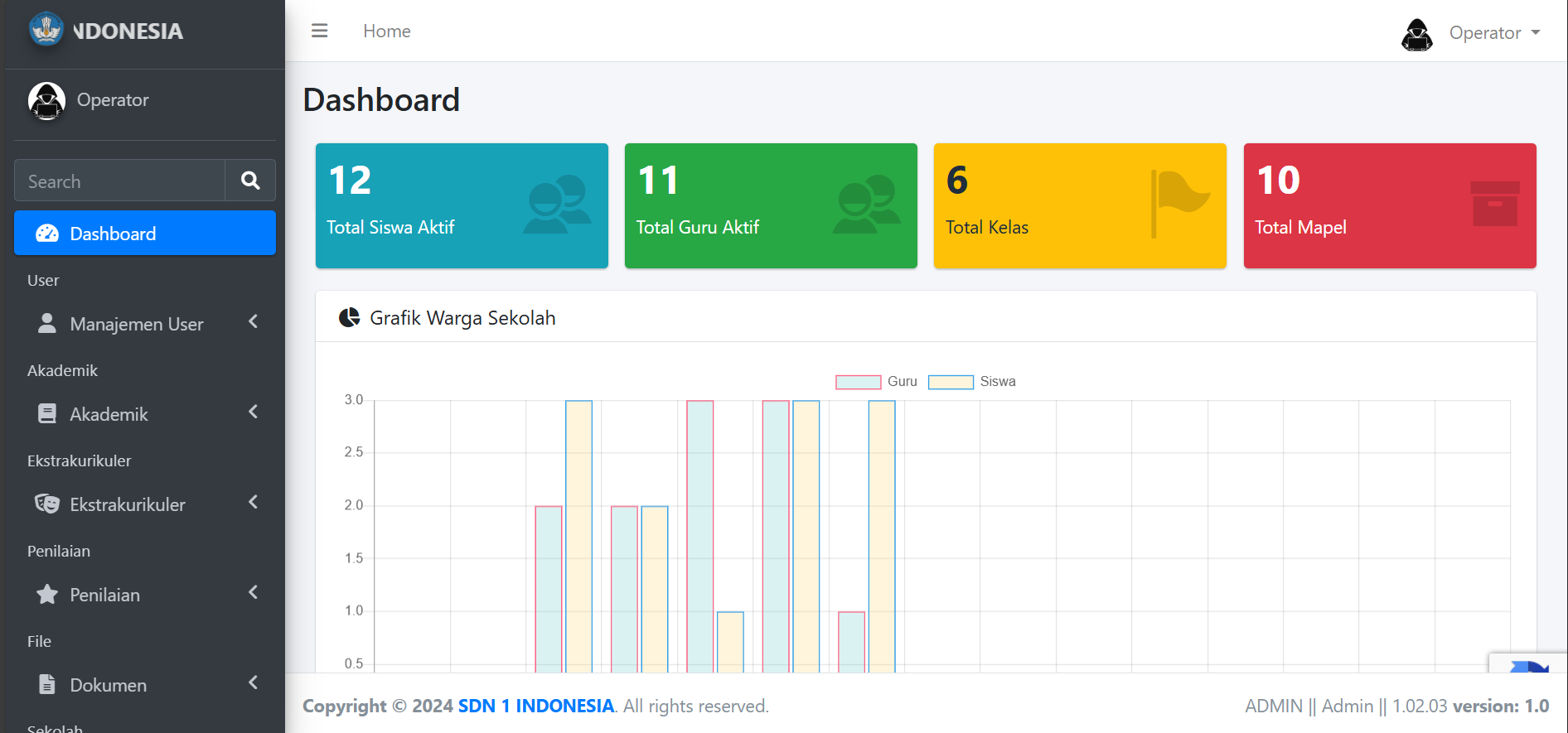The height and width of the screenshot is (733, 1568).
Task: Open the Operator dropdown in navbar
Action: click(x=1493, y=33)
